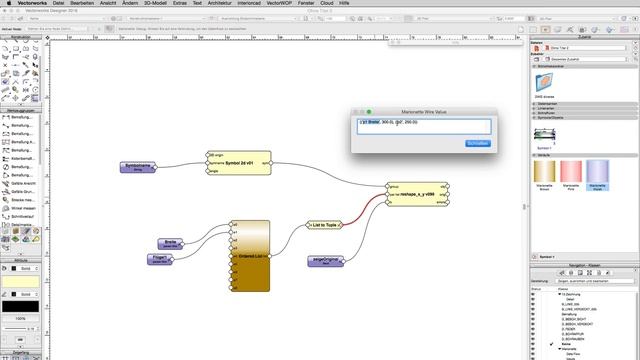Select the Winkel messen tool

pyautogui.click(x=20, y=208)
